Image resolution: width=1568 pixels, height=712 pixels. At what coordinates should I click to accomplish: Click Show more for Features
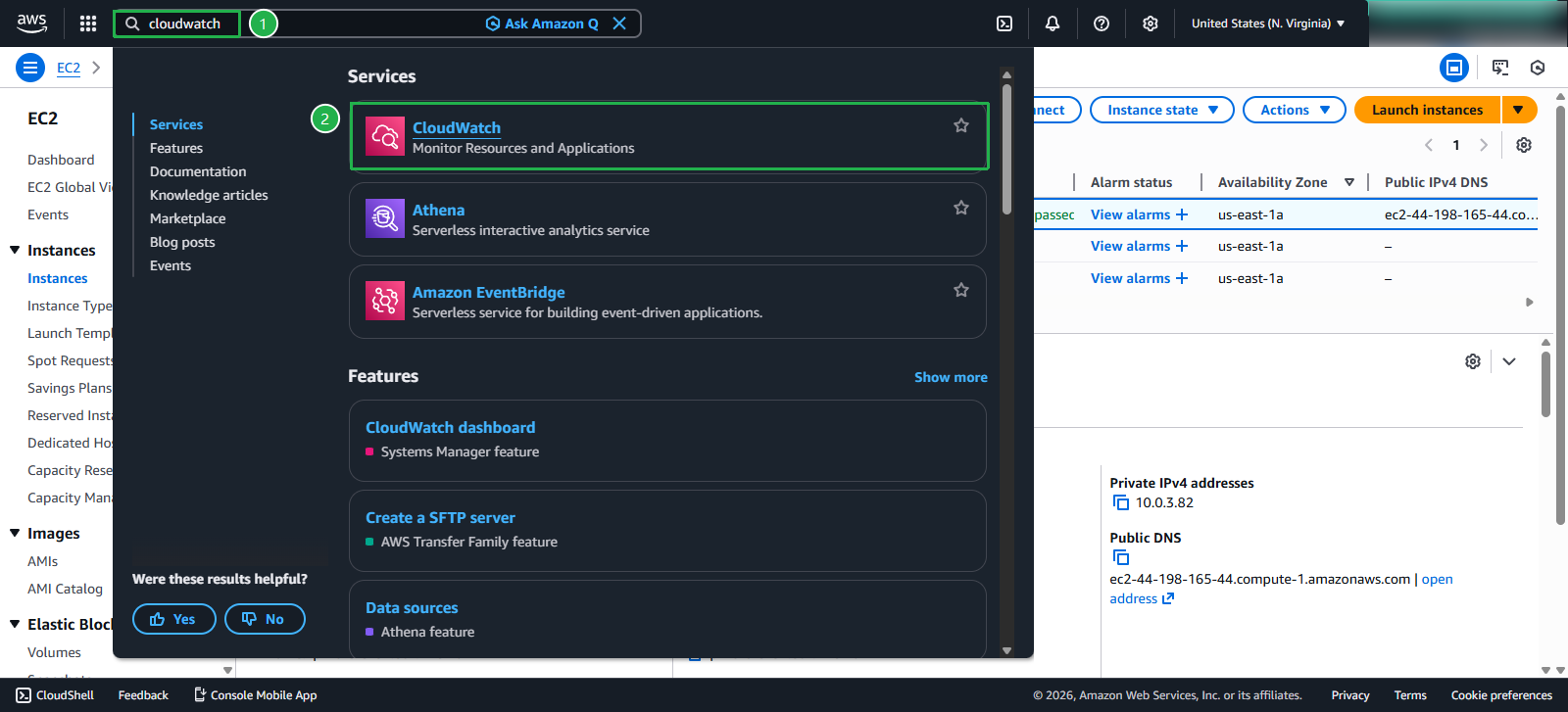(x=951, y=377)
